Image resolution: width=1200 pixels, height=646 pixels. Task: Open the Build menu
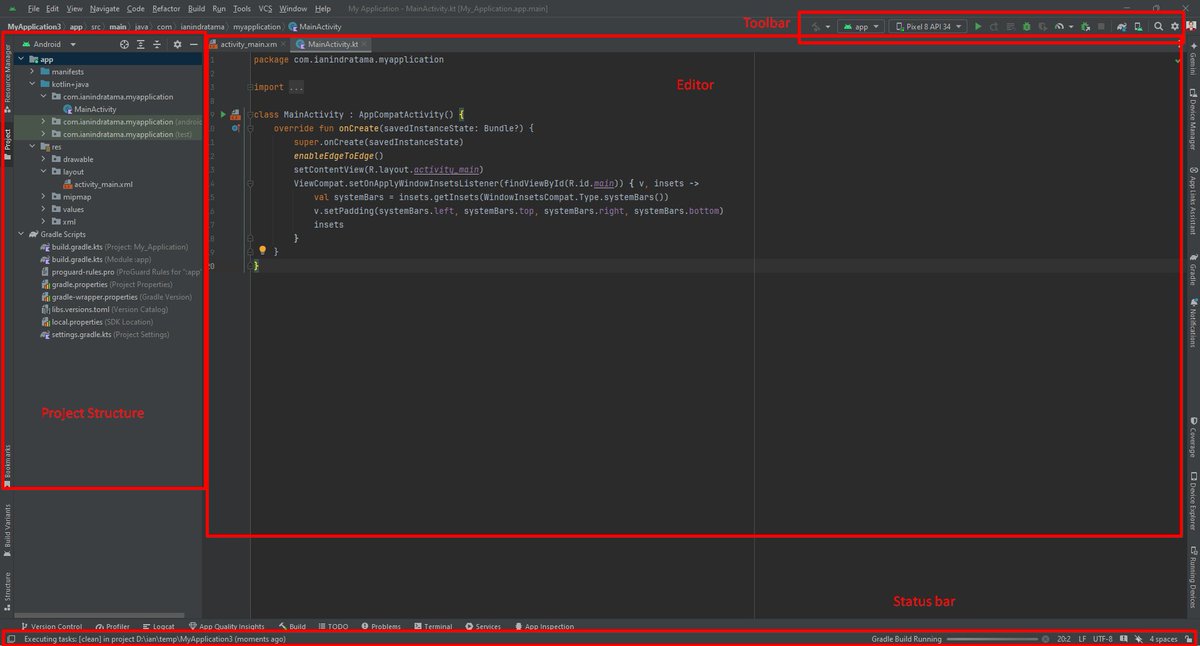[x=197, y=8]
